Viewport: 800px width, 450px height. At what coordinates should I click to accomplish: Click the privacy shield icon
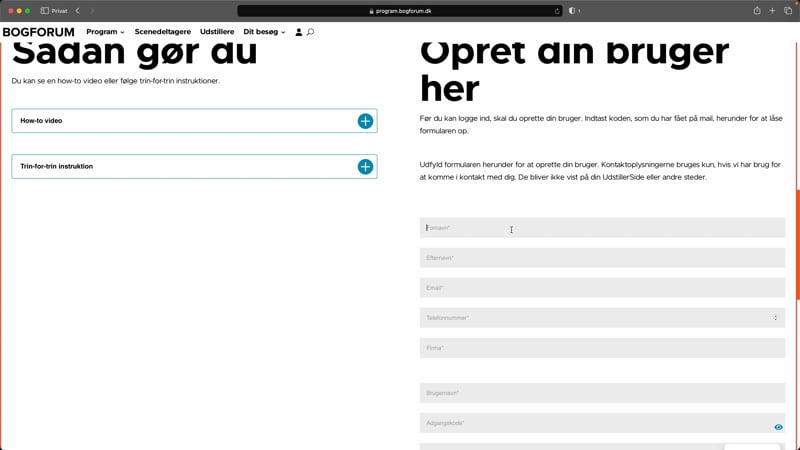coord(572,11)
